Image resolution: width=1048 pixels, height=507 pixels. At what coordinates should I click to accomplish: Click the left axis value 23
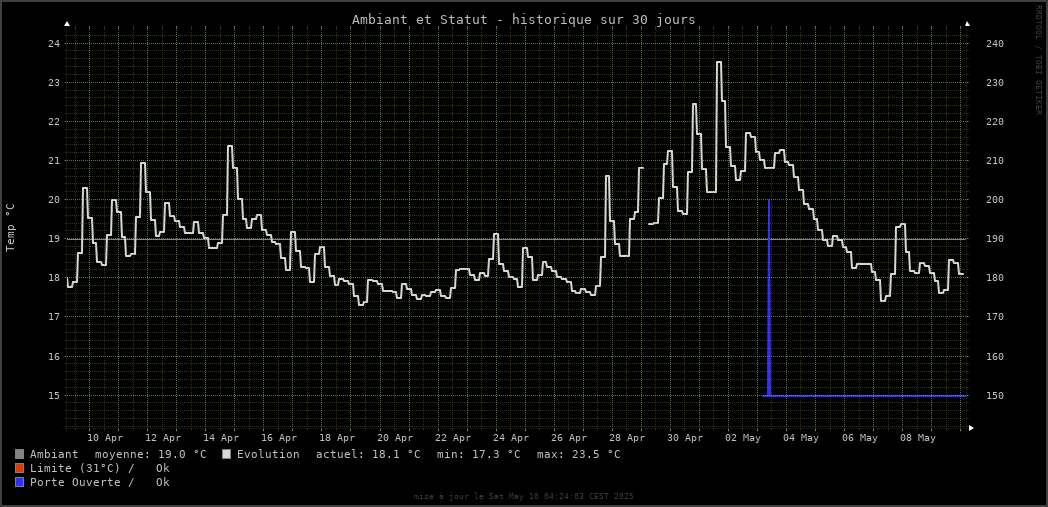click(x=53, y=83)
